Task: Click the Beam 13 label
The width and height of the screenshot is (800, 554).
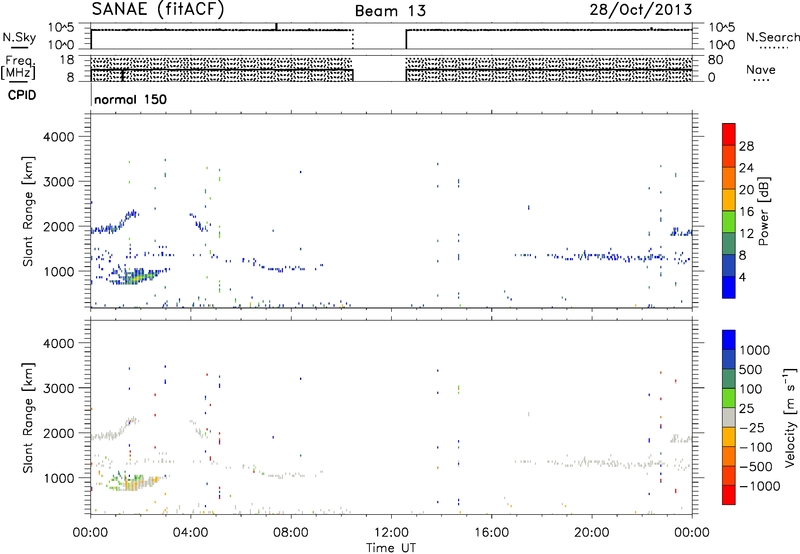Action: (390, 11)
